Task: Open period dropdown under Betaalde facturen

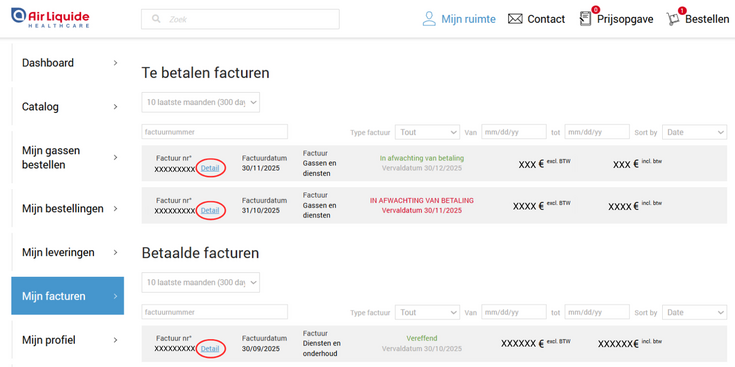Action: click(x=201, y=283)
